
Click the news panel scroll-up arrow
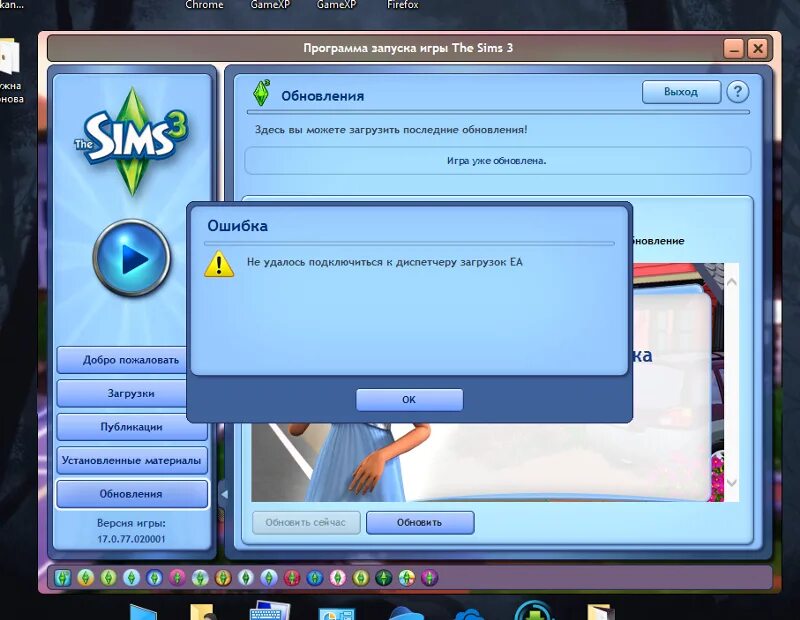(732, 282)
